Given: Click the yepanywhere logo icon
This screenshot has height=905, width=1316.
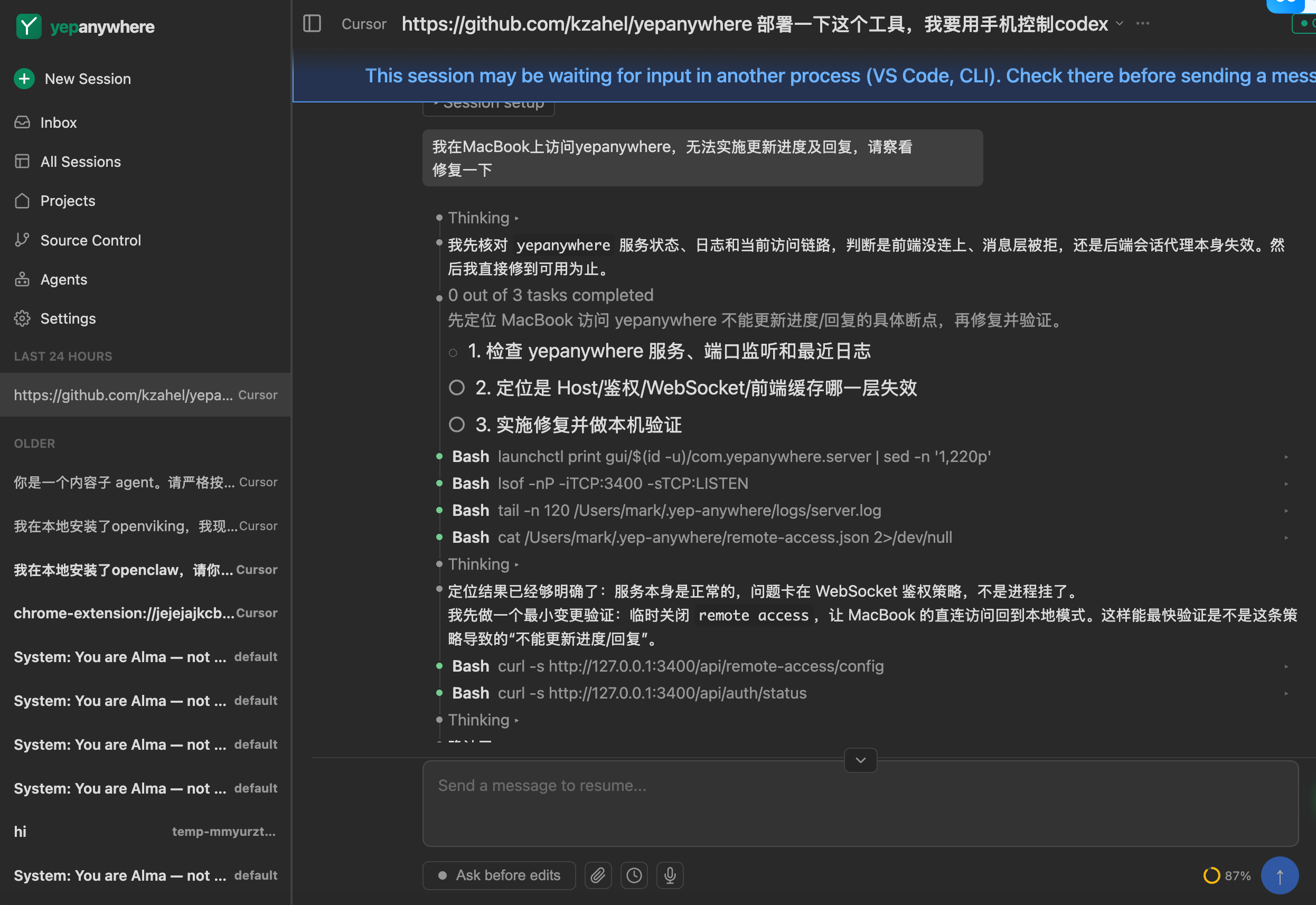Looking at the screenshot, I should [29, 26].
